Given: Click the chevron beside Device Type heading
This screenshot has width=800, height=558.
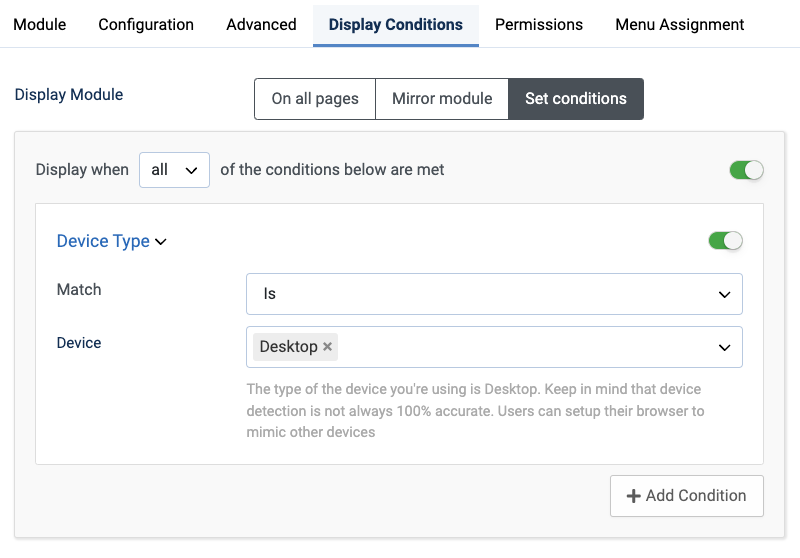Looking at the screenshot, I should coord(161,241).
